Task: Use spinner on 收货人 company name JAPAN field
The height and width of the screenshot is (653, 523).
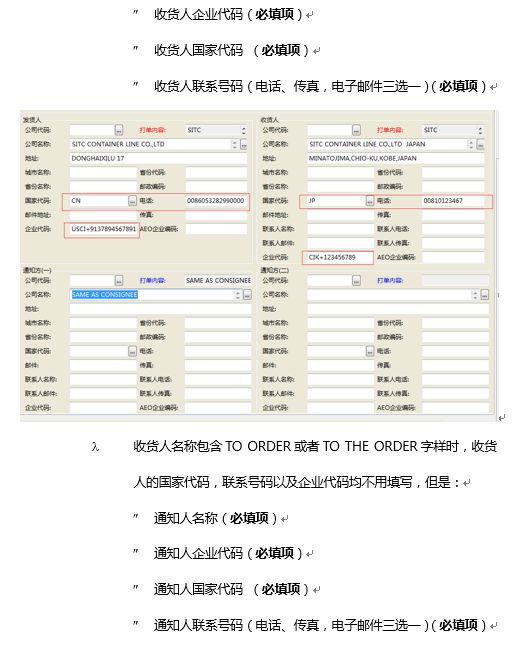Action: pyautogui.click(x=471, y=145)
